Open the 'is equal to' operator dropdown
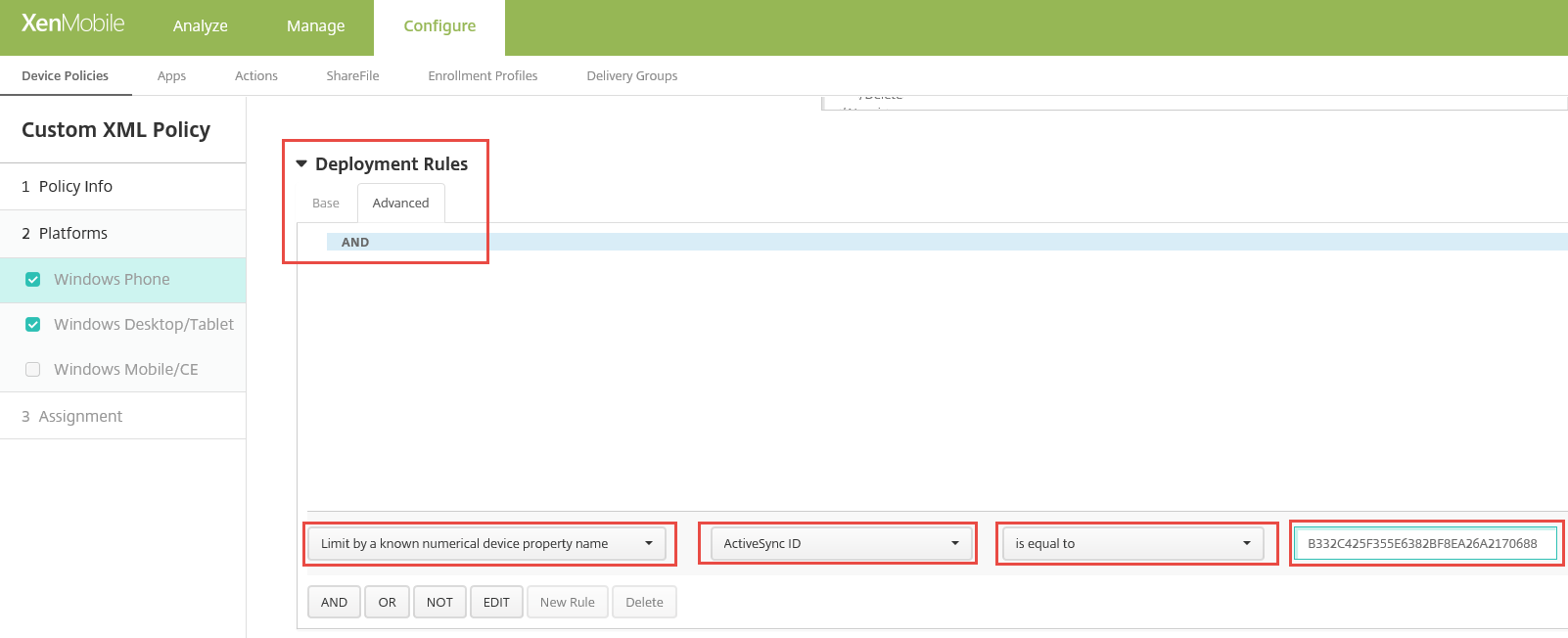This screenshot has height=638, width=1568. pyautogui.click(x=1132, y=543)
